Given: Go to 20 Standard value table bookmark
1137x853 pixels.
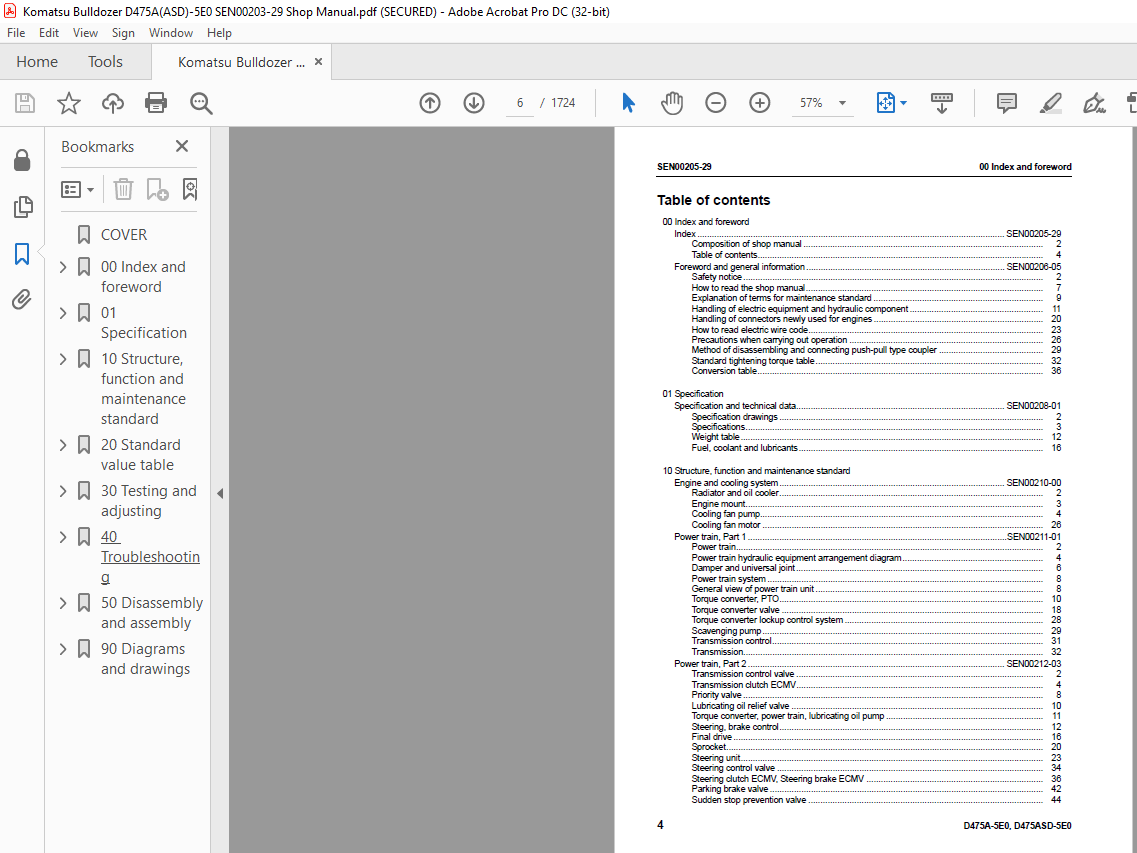Looking at the screenshot, I should tap(141, 455).
